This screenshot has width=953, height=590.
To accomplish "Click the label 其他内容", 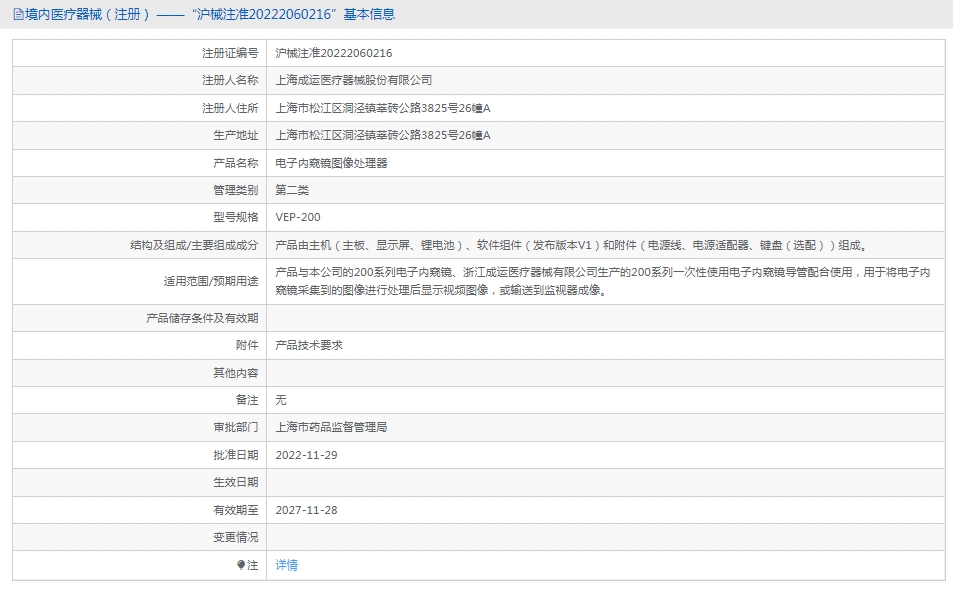I will [x=235, y=373].
